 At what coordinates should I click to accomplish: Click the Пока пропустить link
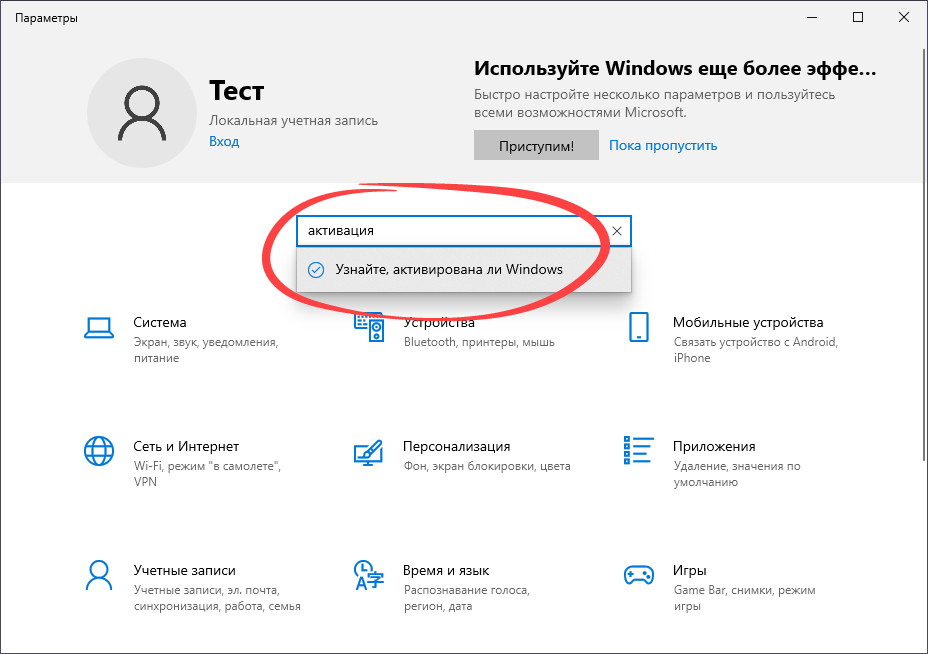662,145
